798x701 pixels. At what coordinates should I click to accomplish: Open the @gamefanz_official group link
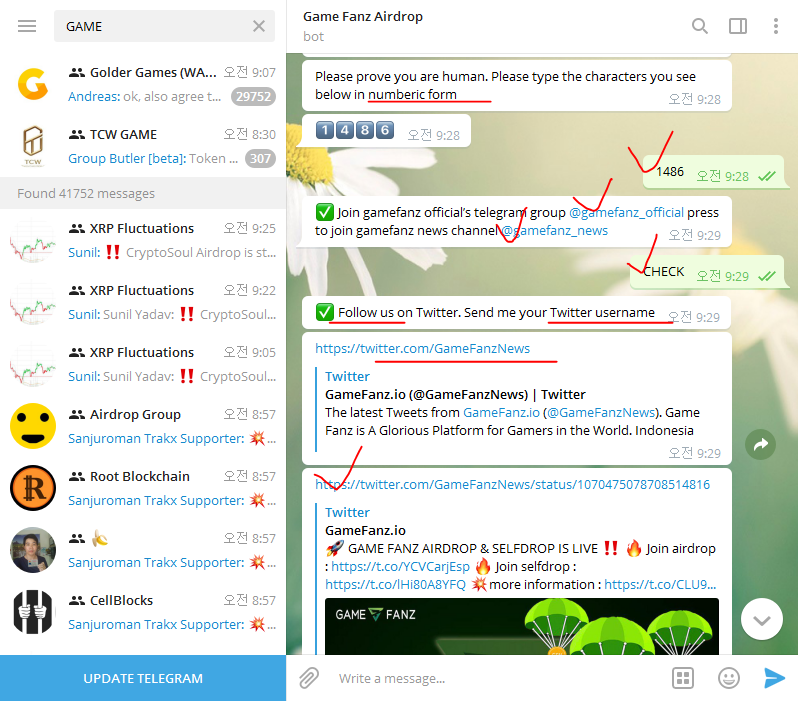tap(626, 212)
